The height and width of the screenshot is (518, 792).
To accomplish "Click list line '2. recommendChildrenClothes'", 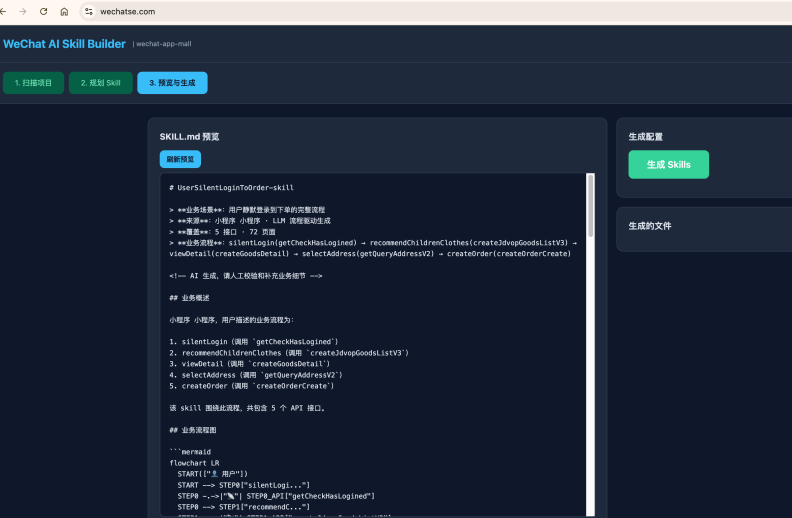I will click(289, 353).
